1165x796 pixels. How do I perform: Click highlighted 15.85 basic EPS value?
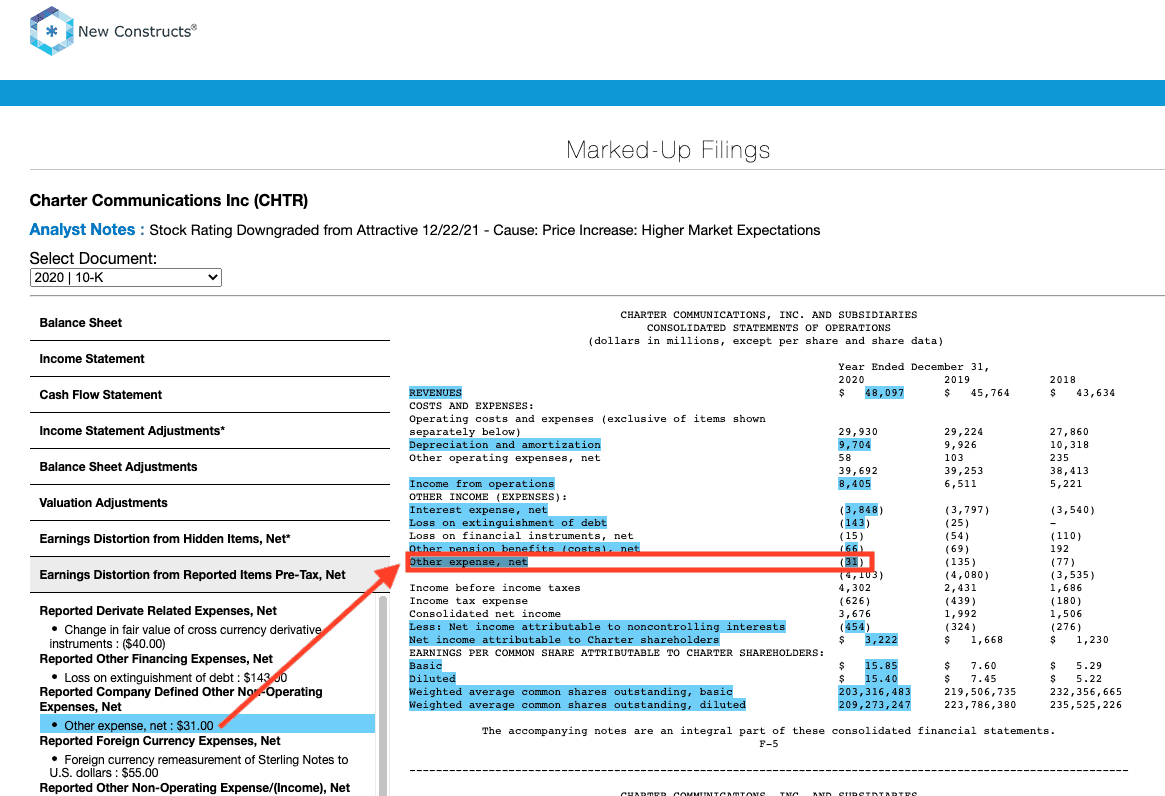881,666
